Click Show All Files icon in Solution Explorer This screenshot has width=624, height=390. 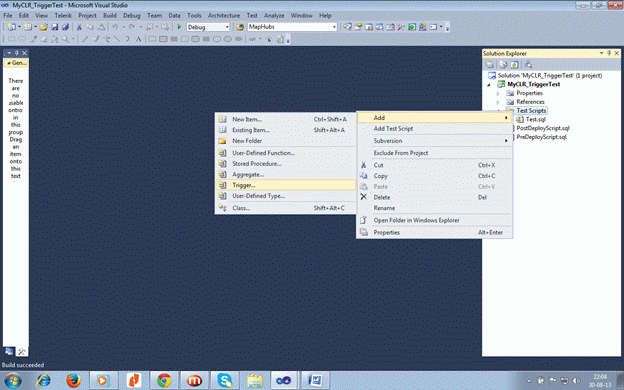point(503,64)
